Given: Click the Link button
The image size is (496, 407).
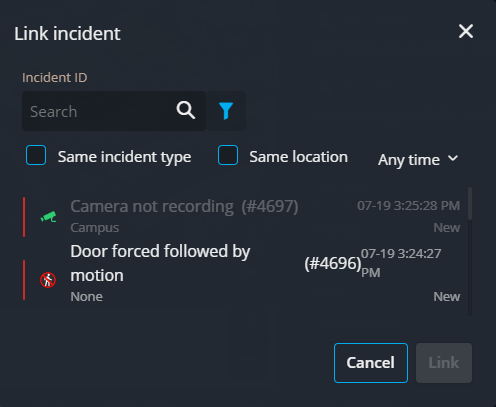Looking at the screenshot, I should (x=444, y=363).
